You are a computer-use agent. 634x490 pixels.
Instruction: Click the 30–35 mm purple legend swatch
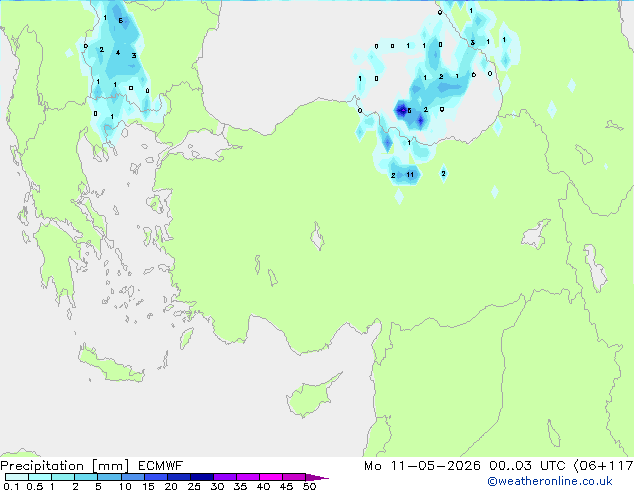pos(225,477)
